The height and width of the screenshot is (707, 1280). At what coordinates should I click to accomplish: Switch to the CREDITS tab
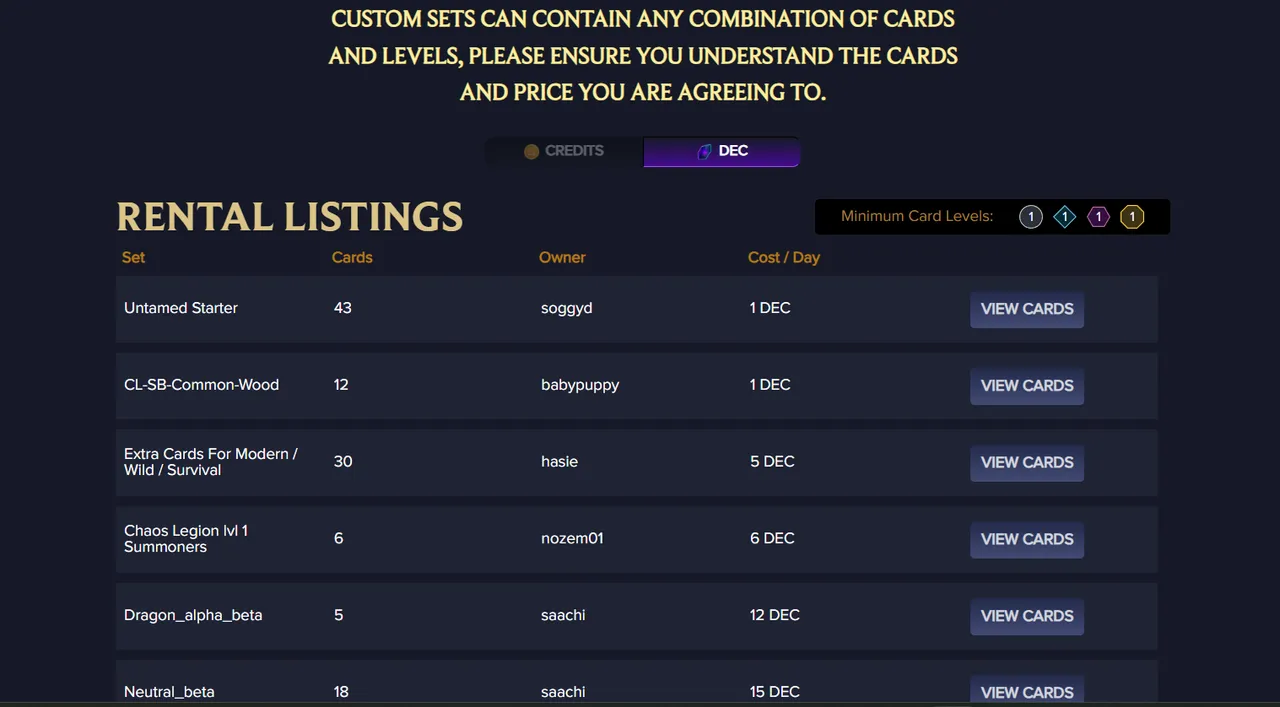pyautogui.click(x=564, y=151)
